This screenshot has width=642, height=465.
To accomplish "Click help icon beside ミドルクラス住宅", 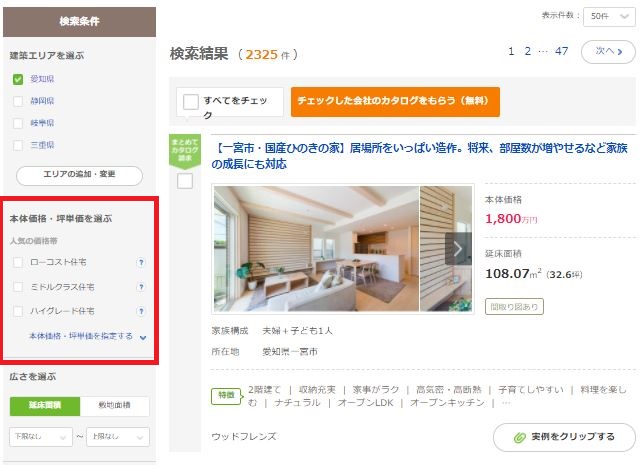I will point(141,287).
